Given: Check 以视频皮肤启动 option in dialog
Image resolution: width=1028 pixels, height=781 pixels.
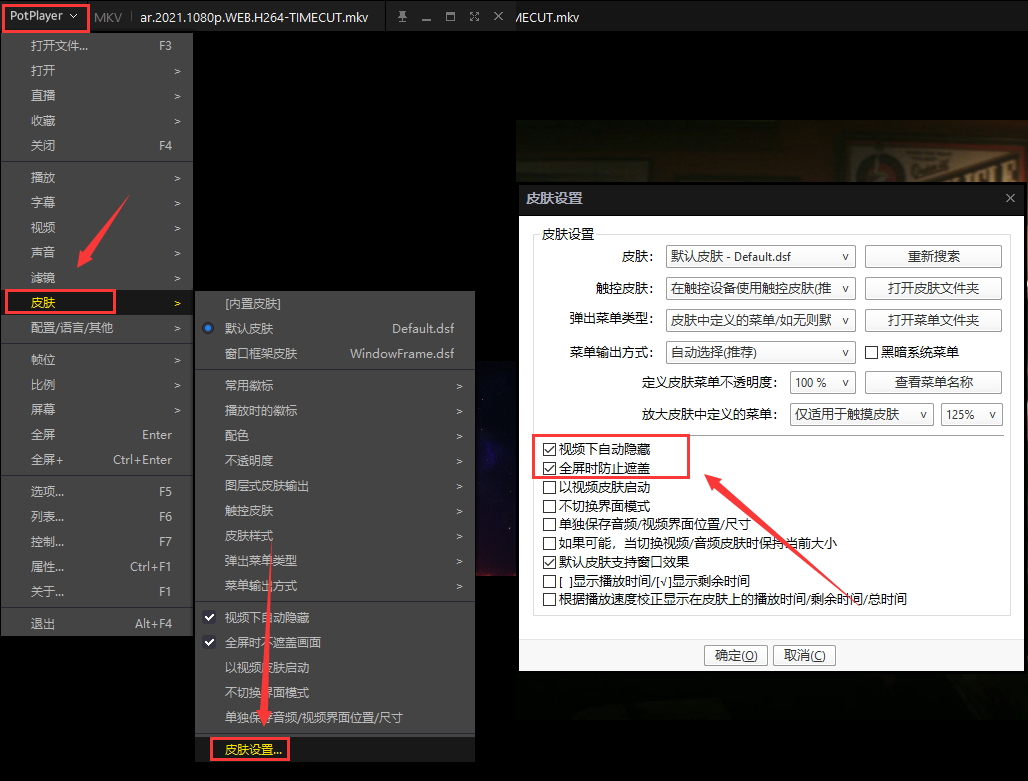Looking at the screenshot, I should click(549, 487).
